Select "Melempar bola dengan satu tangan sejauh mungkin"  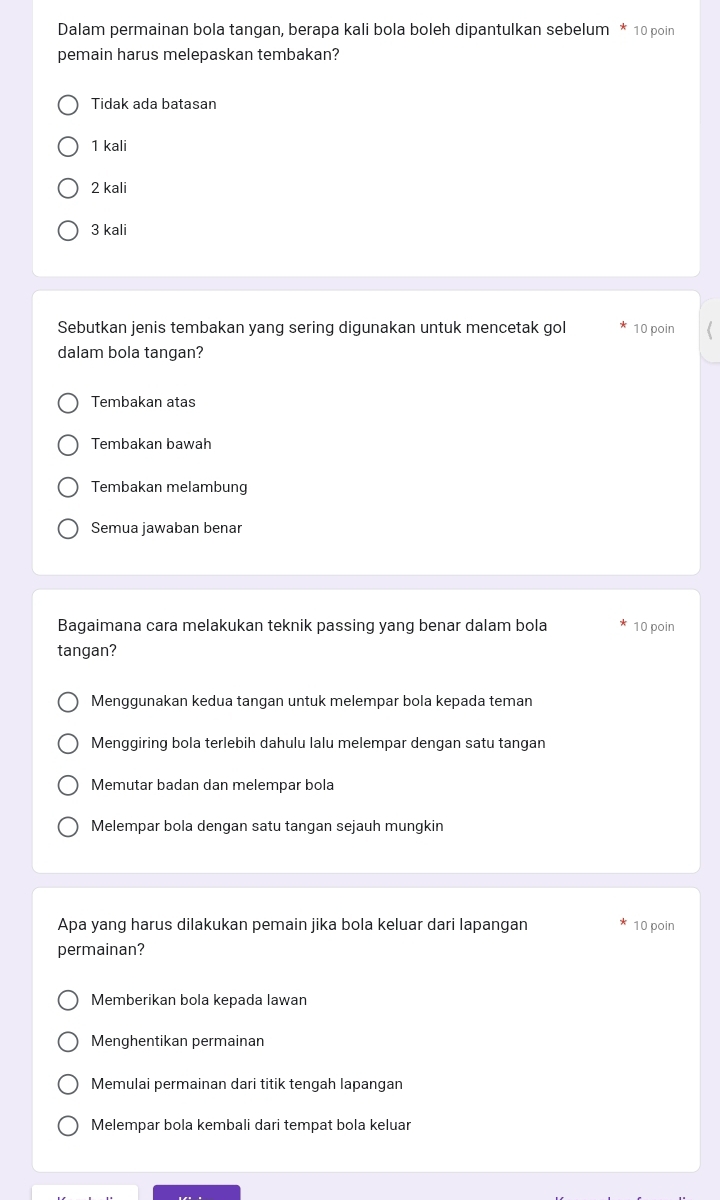click(x=68, y=827)
